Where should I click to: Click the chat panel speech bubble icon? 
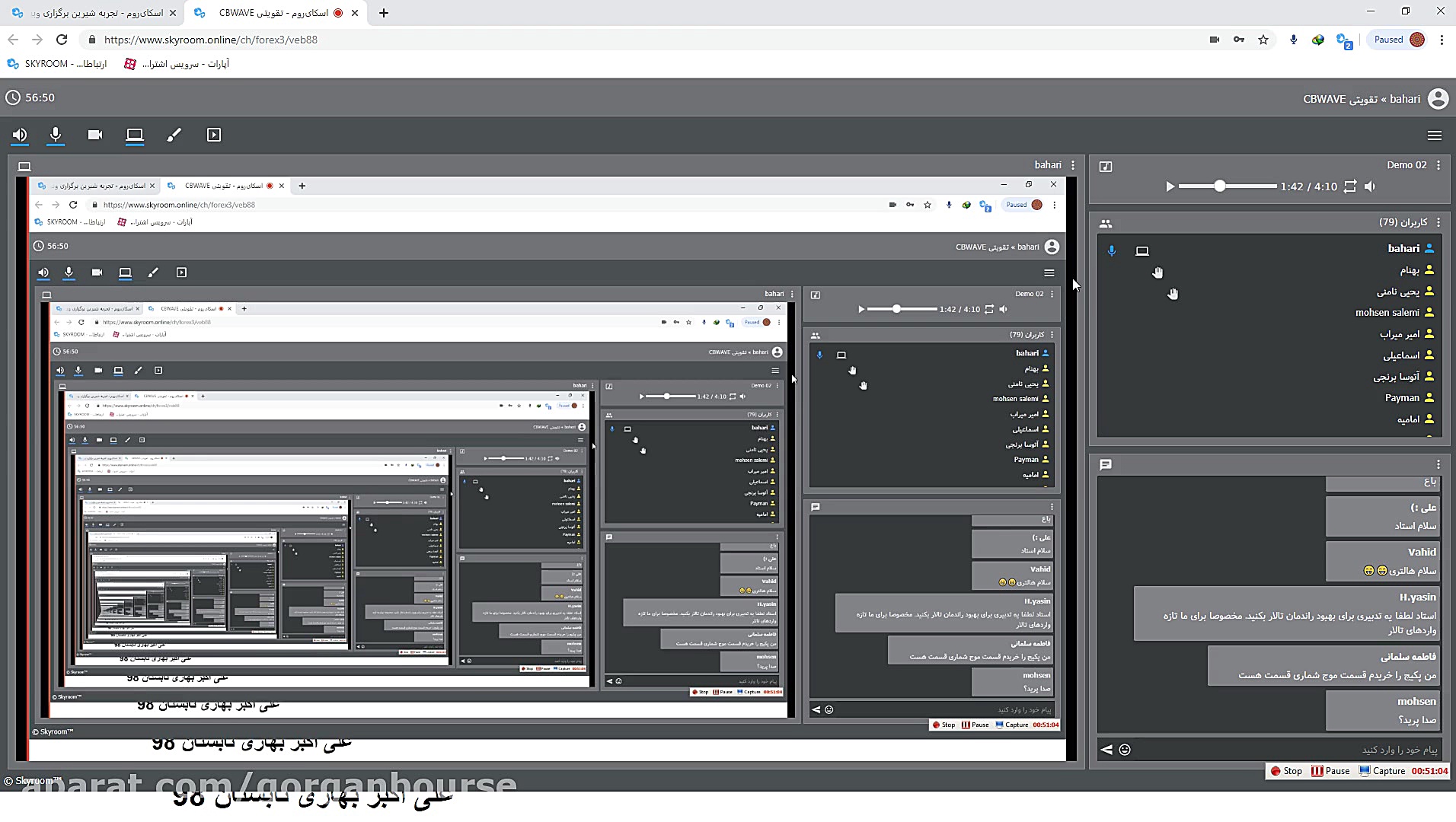click(1106, 464)
